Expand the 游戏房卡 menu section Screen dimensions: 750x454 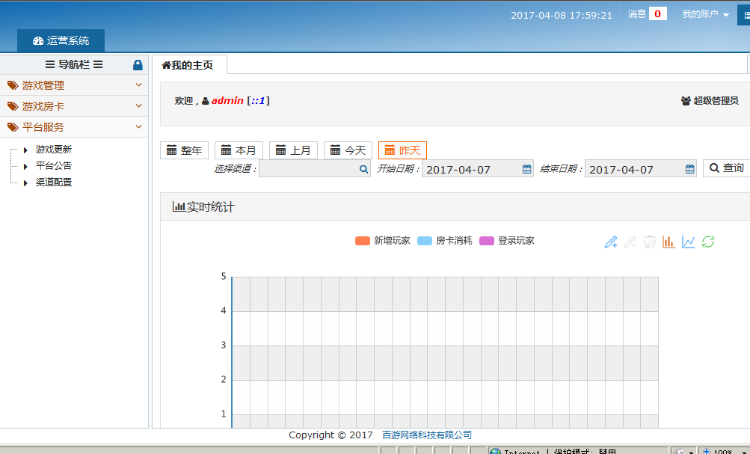[74, 106]
